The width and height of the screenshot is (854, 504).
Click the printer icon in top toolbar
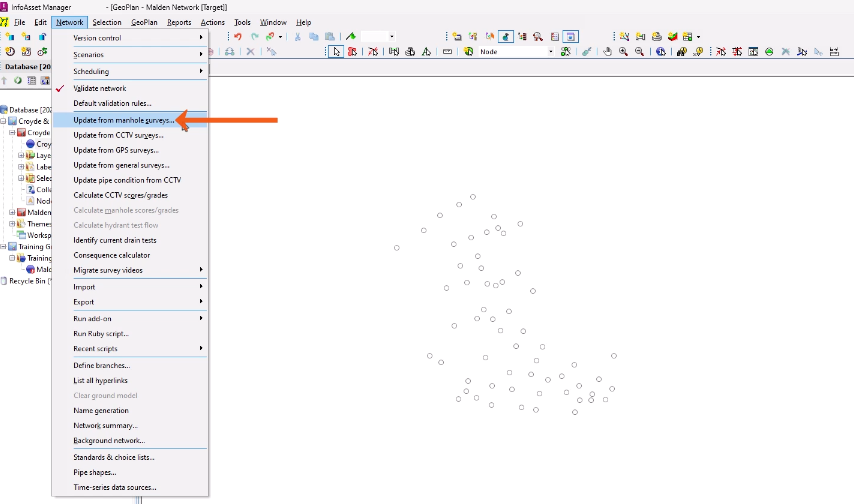(x=656, y=37)
